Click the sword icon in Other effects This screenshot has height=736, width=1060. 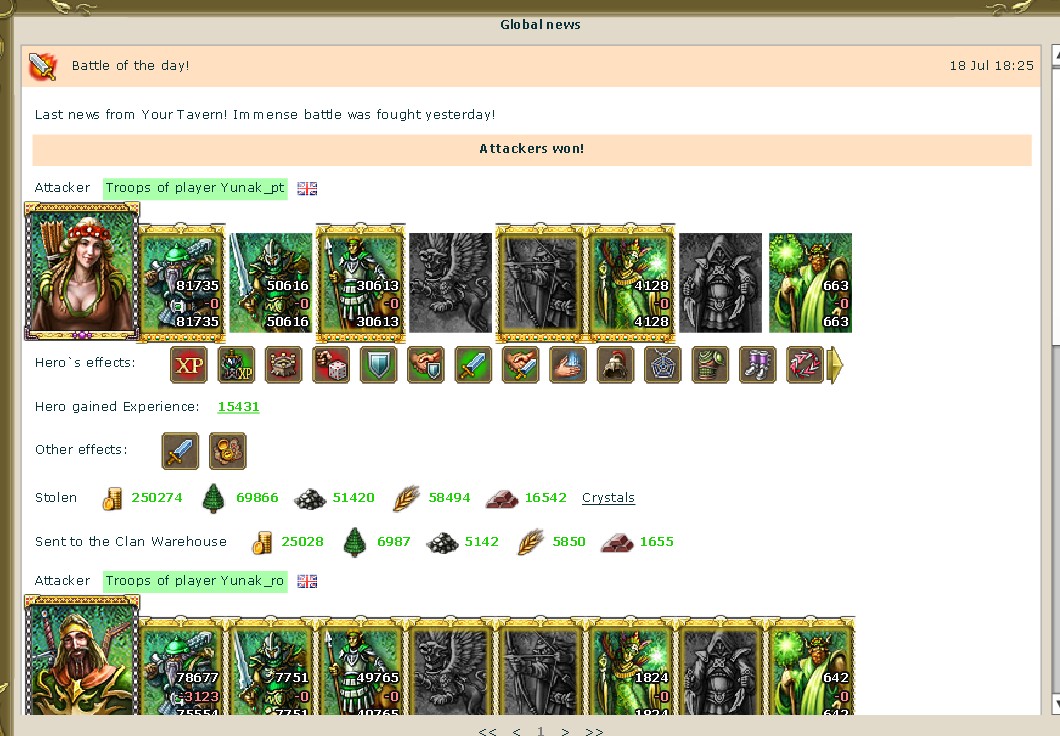click(x=180, y=451)
